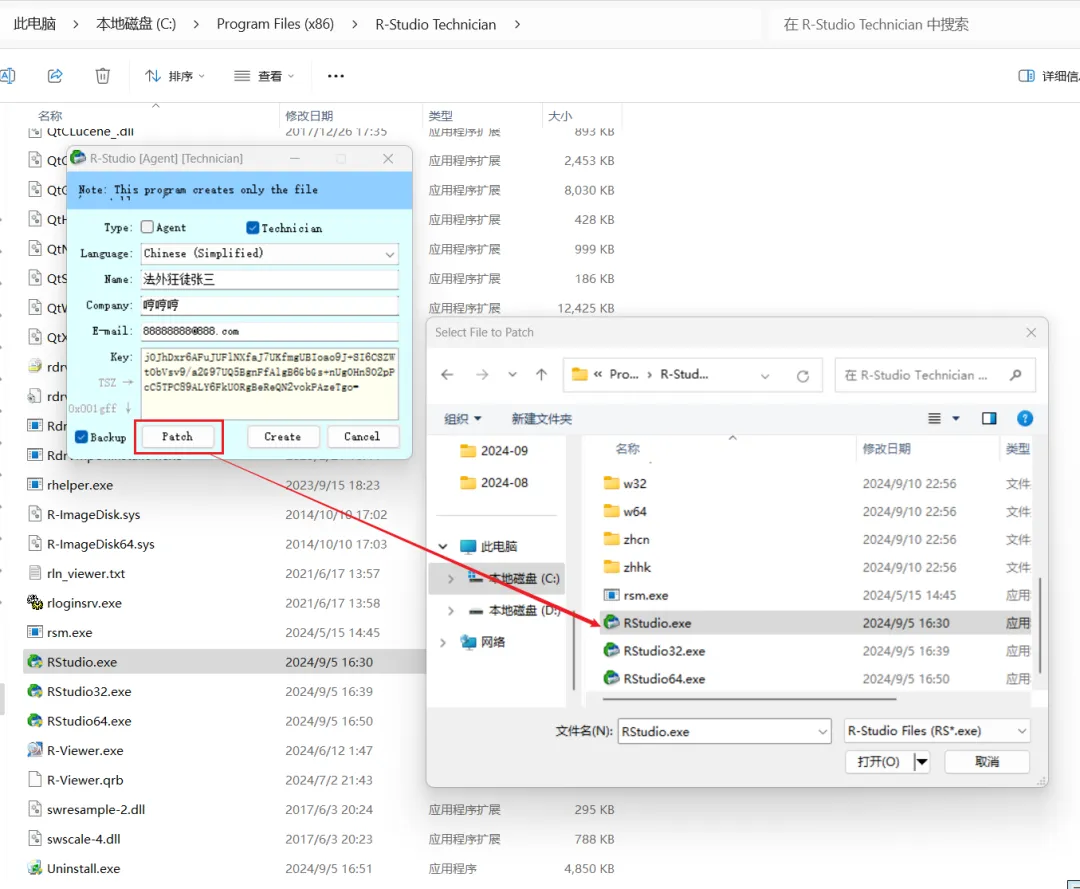Click the Patch button
This screenshot has width=1080, height=889.
pyautogui.click(x=178, y=436)
